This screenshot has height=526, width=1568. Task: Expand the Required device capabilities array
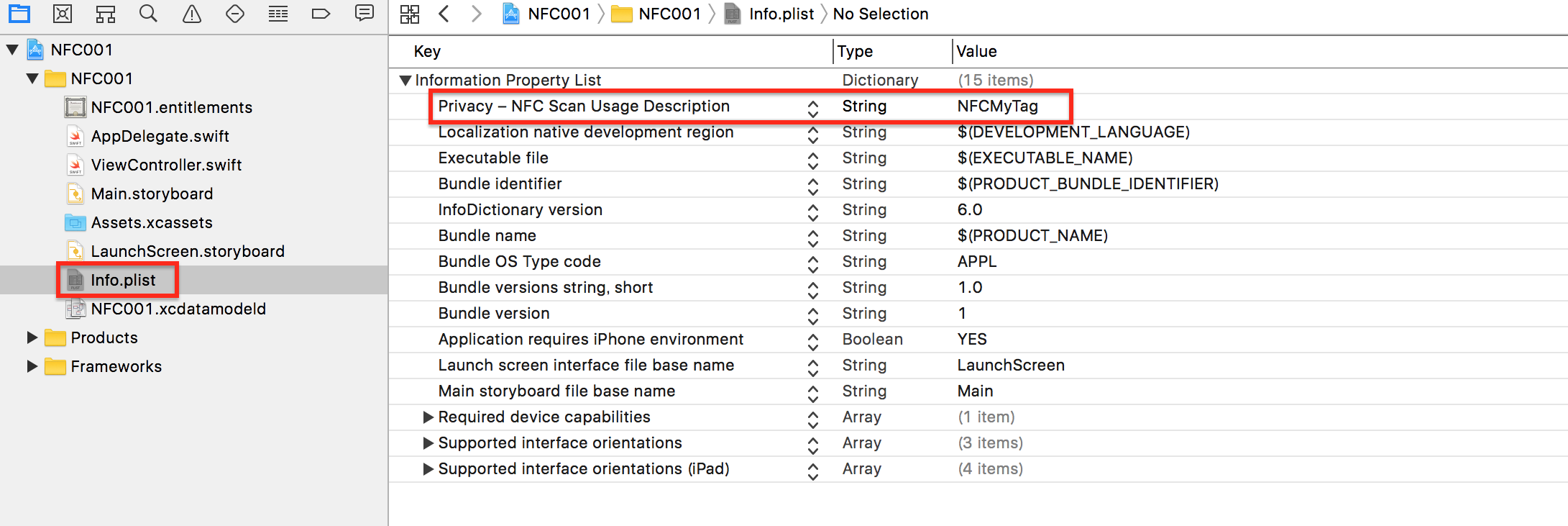[428, 417]
